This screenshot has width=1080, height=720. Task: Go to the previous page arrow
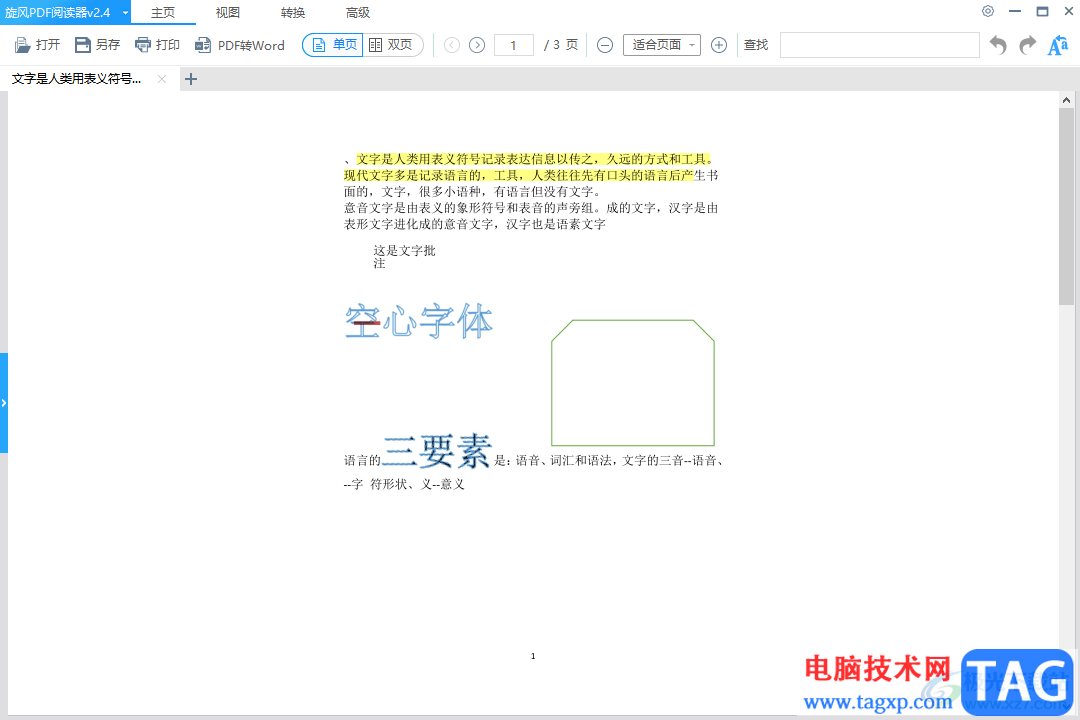pyautogui.click(x=452, y=45)
